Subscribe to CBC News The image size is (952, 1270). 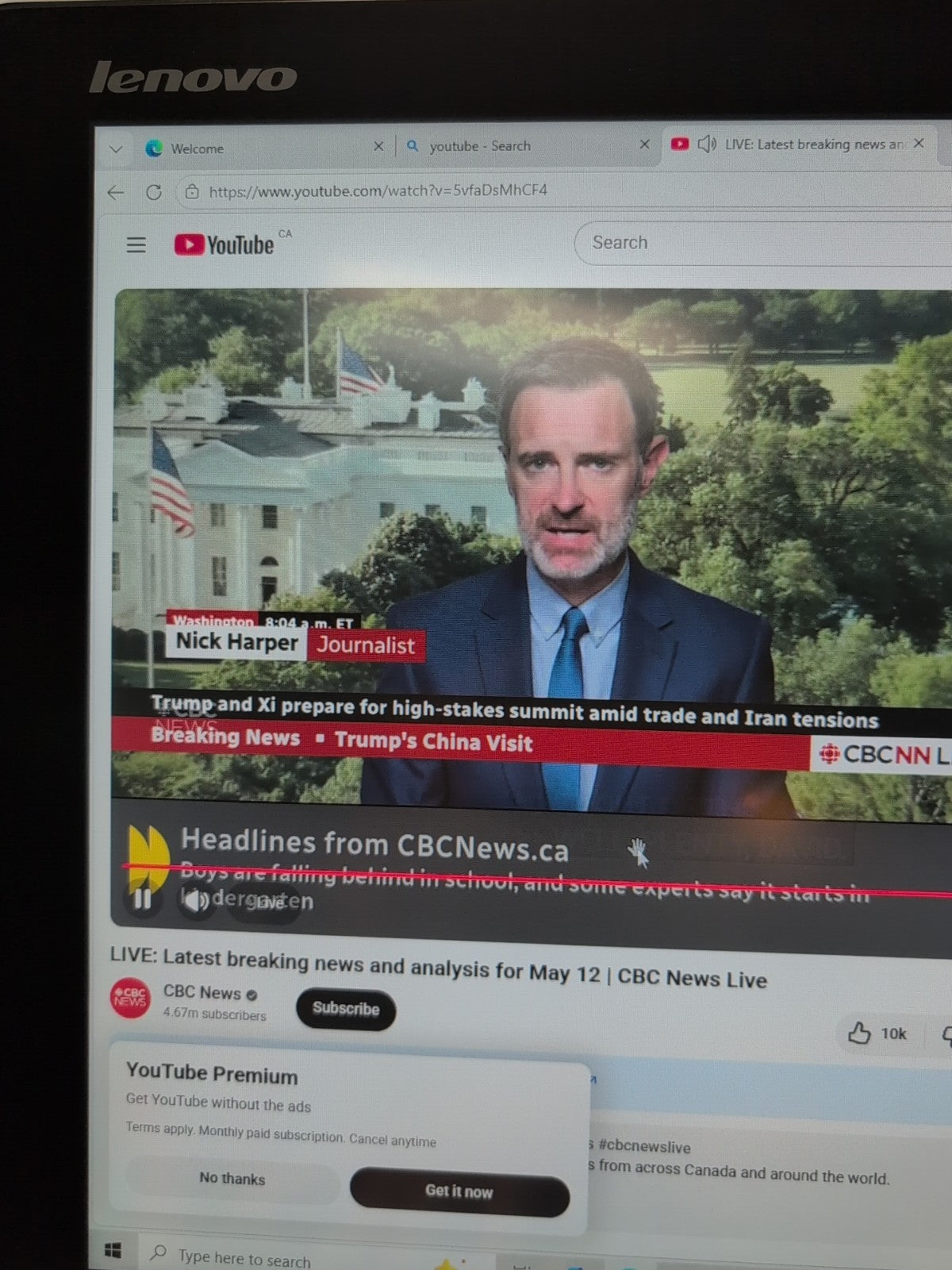tap(346, 1009)
